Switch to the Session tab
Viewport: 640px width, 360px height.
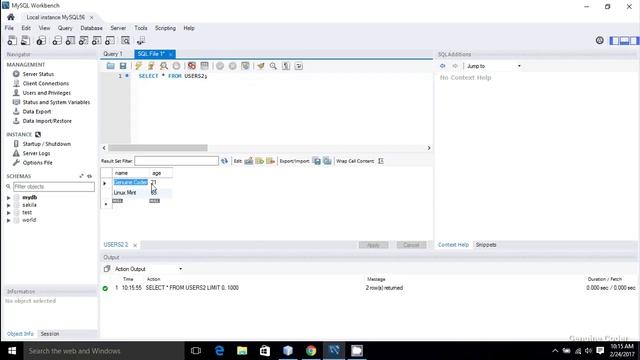click(50, 334)
